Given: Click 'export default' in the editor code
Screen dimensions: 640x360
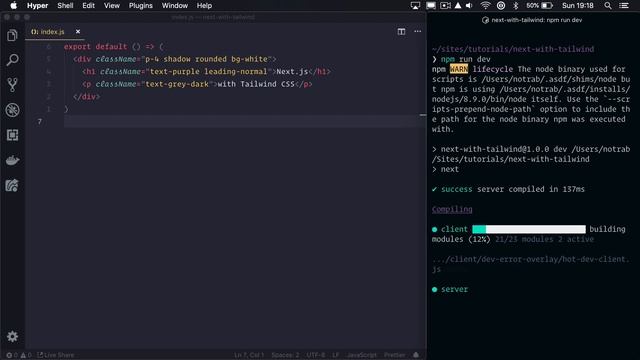Looking at the screenshot, I should pyautogui.click(x=95, y=47).
